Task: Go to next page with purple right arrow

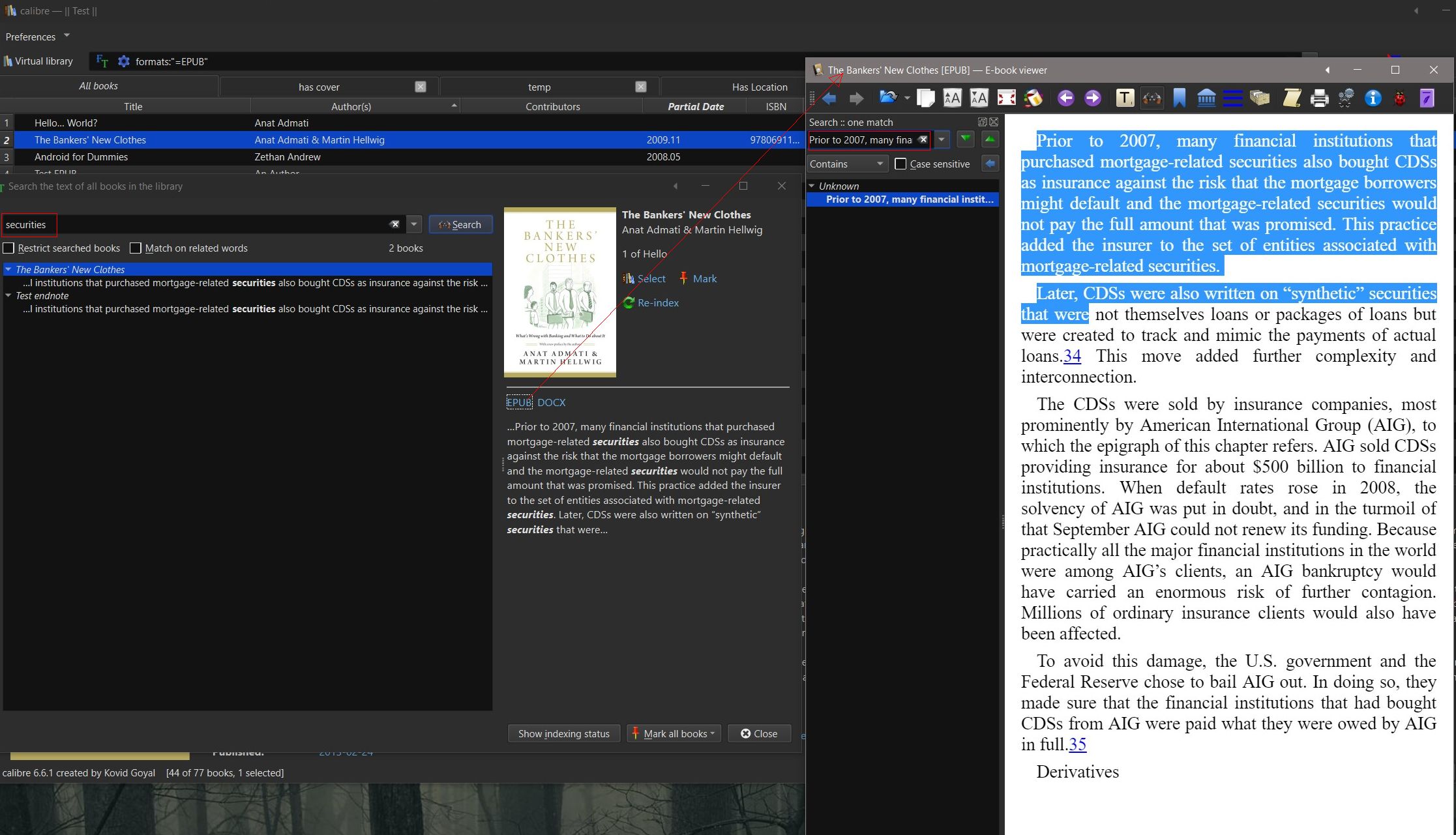Action: [x=1092, y=98]
